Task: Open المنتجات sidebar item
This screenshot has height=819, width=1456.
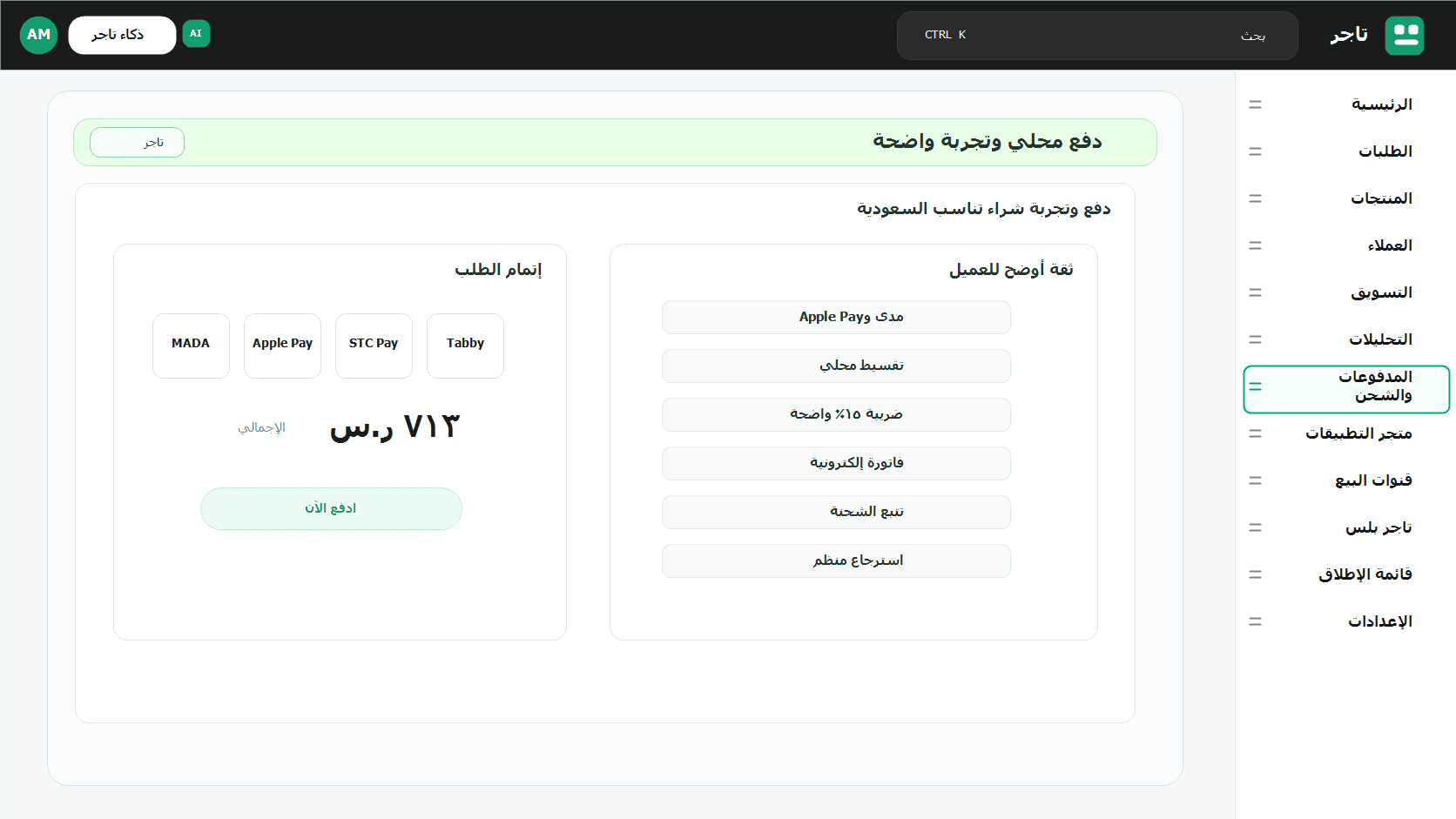Action: [x=1346, y=198]
